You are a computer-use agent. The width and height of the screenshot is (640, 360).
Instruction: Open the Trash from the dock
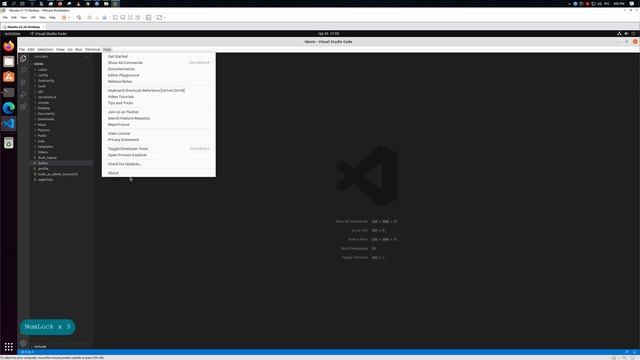[9, 143]
